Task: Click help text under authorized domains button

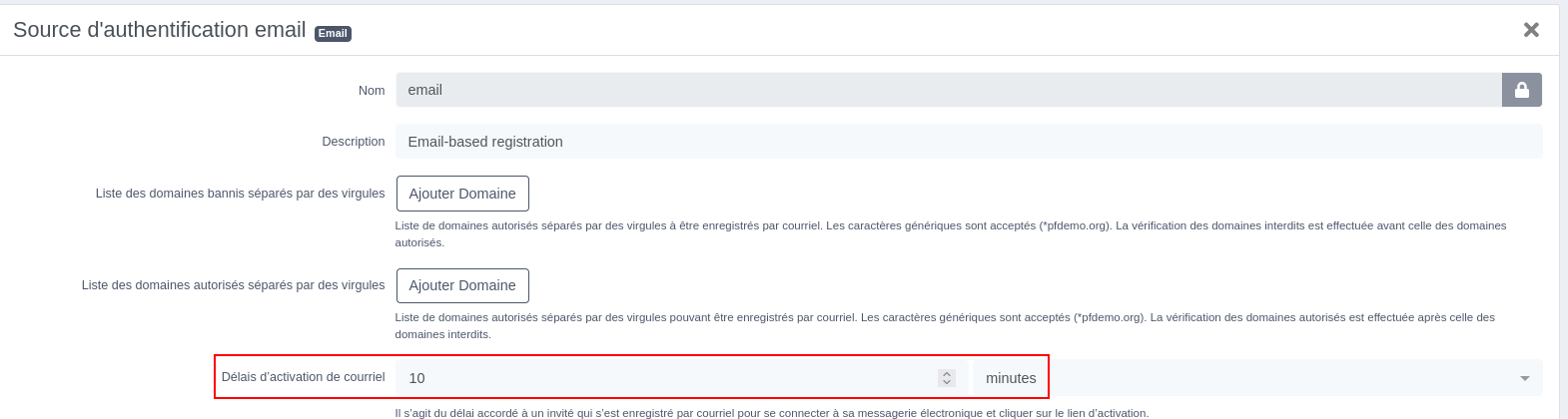Action: point(945,325)
